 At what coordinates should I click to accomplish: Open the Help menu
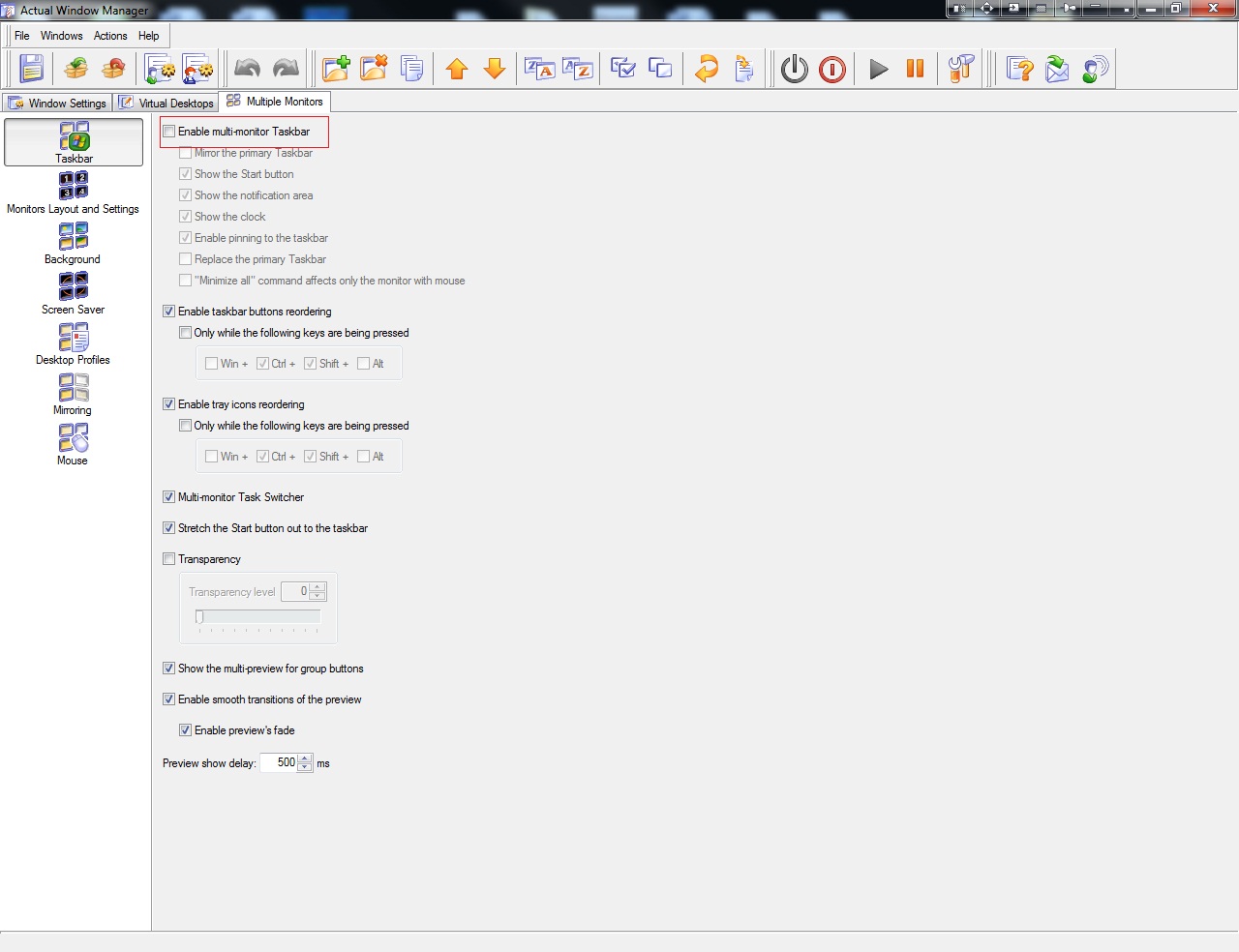149,36
